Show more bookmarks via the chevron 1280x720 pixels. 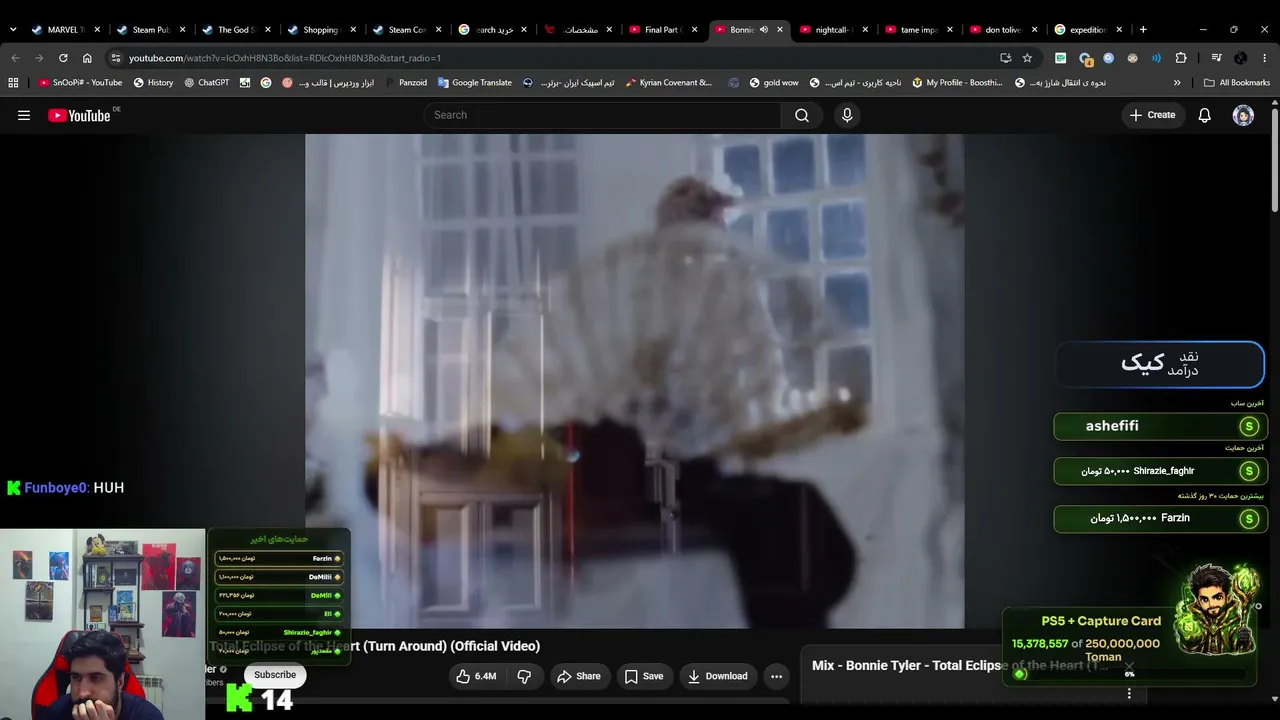[1177, 83]
